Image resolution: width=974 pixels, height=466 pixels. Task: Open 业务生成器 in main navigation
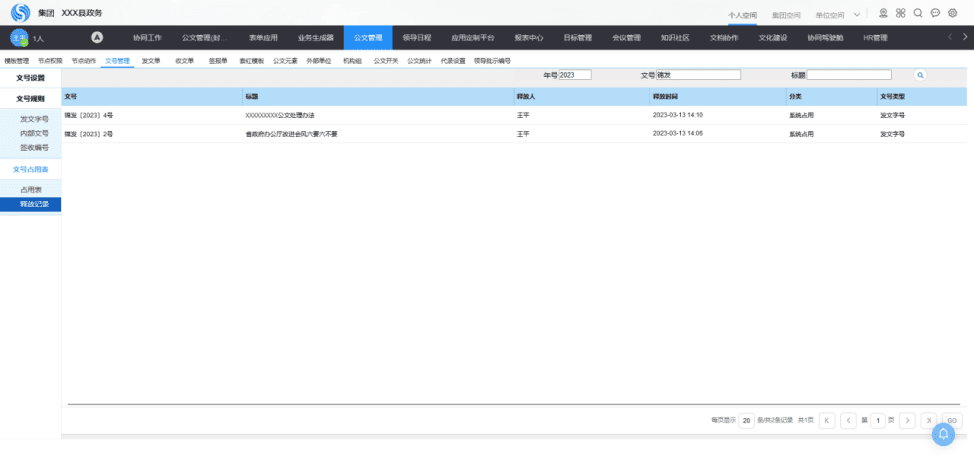[x=316, y=38]
